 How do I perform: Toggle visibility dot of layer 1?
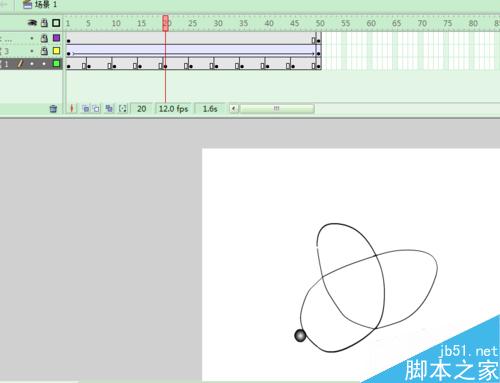tap(32, 64)
